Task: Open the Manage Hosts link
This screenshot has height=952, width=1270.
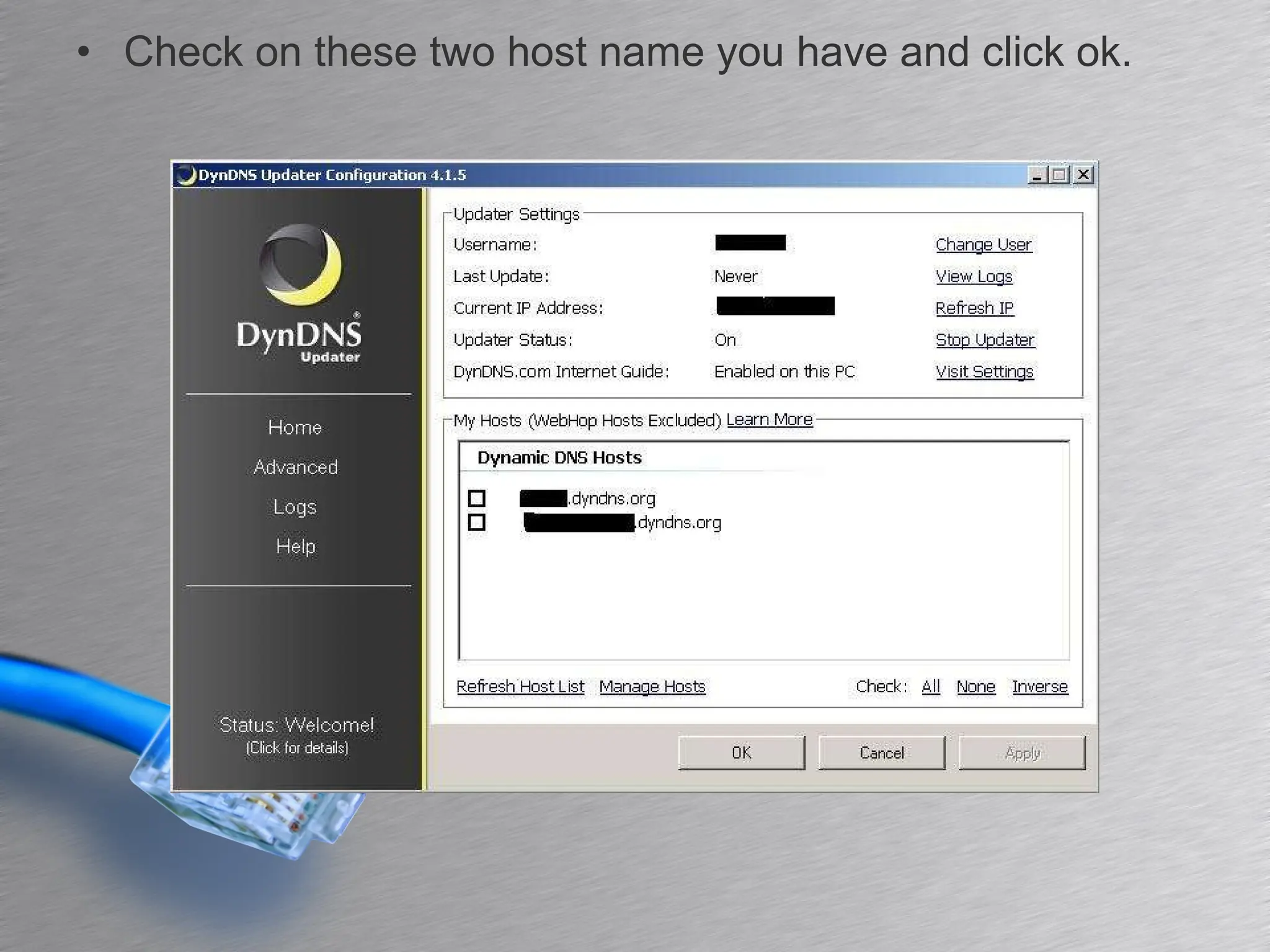Action: pos(652,687)
